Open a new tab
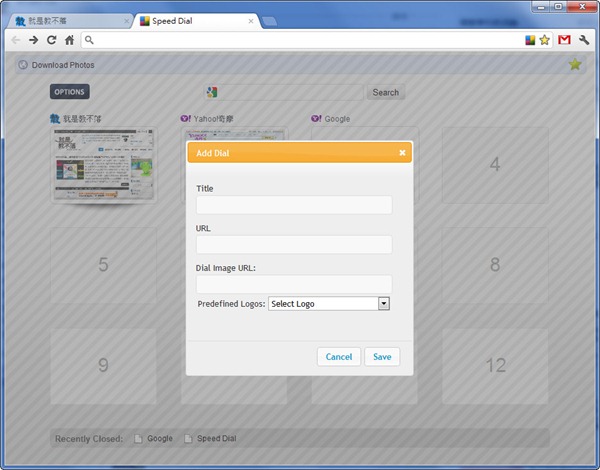The height and width of the screenshot is (470, 600). tap(270, 21)
